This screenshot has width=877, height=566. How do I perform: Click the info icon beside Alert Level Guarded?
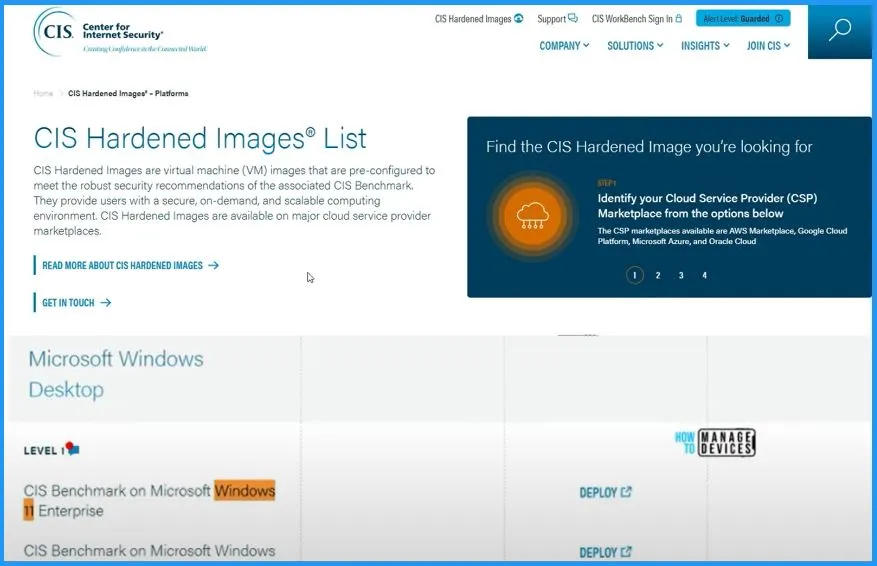pos(779,18)
